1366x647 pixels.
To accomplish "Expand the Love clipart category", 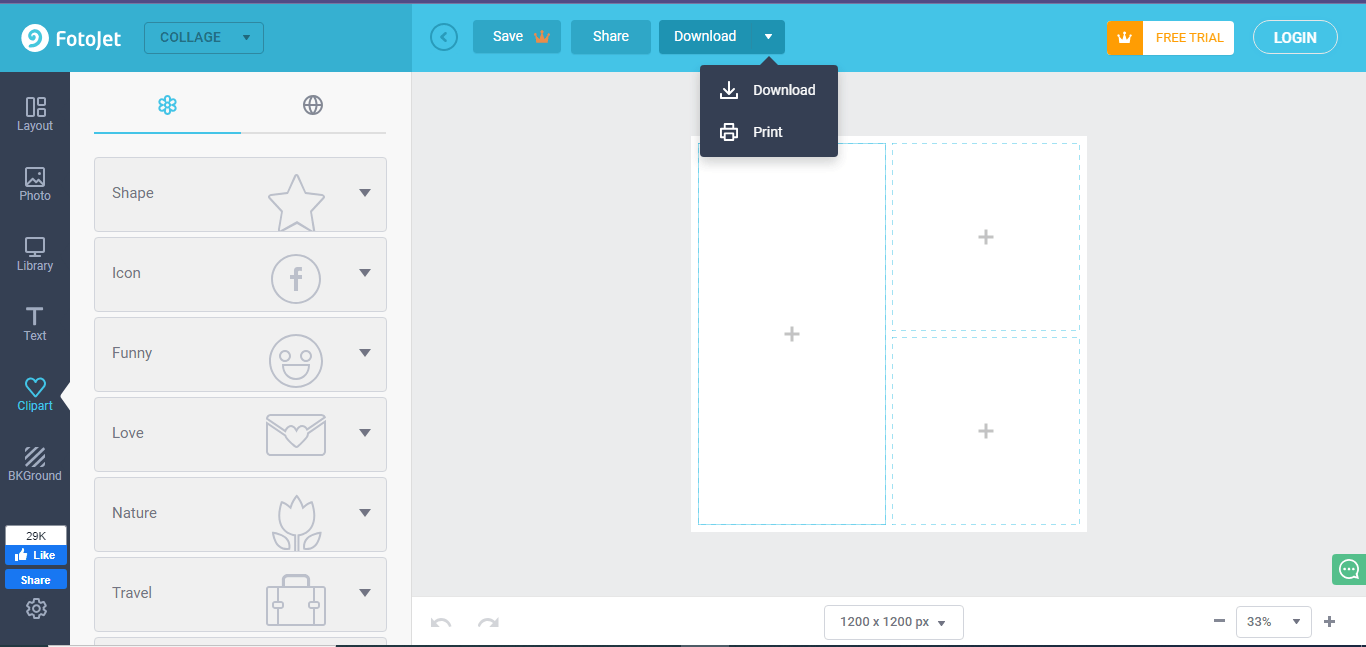I will pyautogui.click(x=240, y=434).
